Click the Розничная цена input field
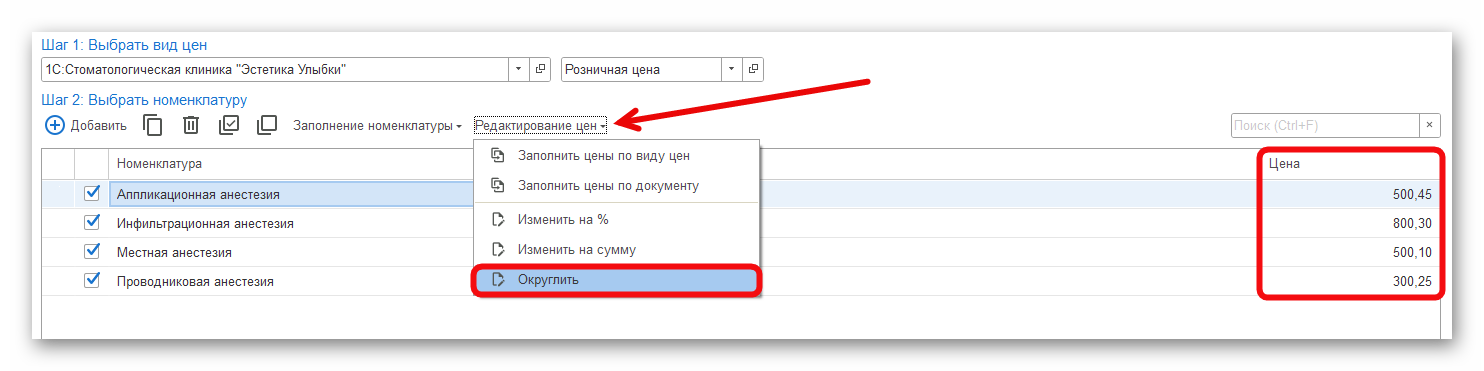Viewport: 1484px width, 371px height. [x=642, y=70]
